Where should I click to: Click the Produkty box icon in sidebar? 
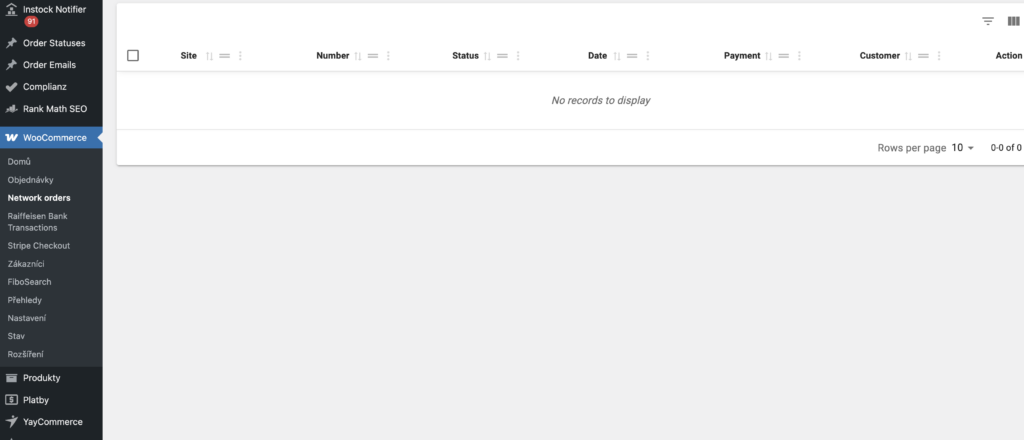click(x=11, y=378)
